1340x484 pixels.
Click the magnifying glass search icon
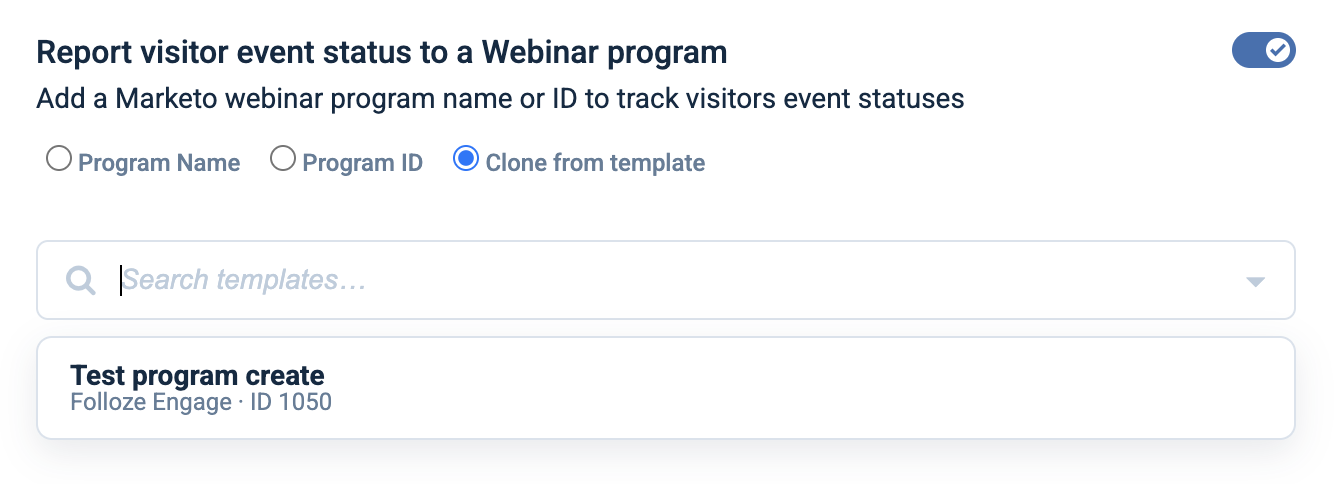pos(80,280)
